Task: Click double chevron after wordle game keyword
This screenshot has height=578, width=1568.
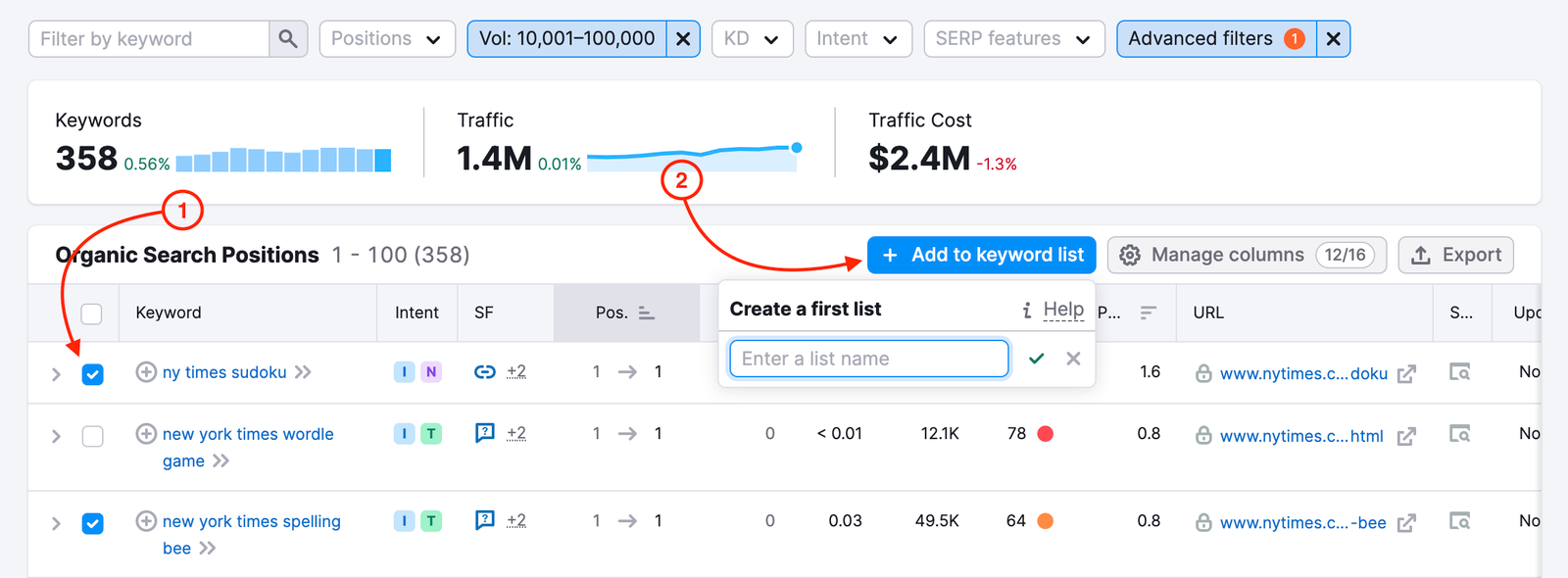Action: [221, 460]
